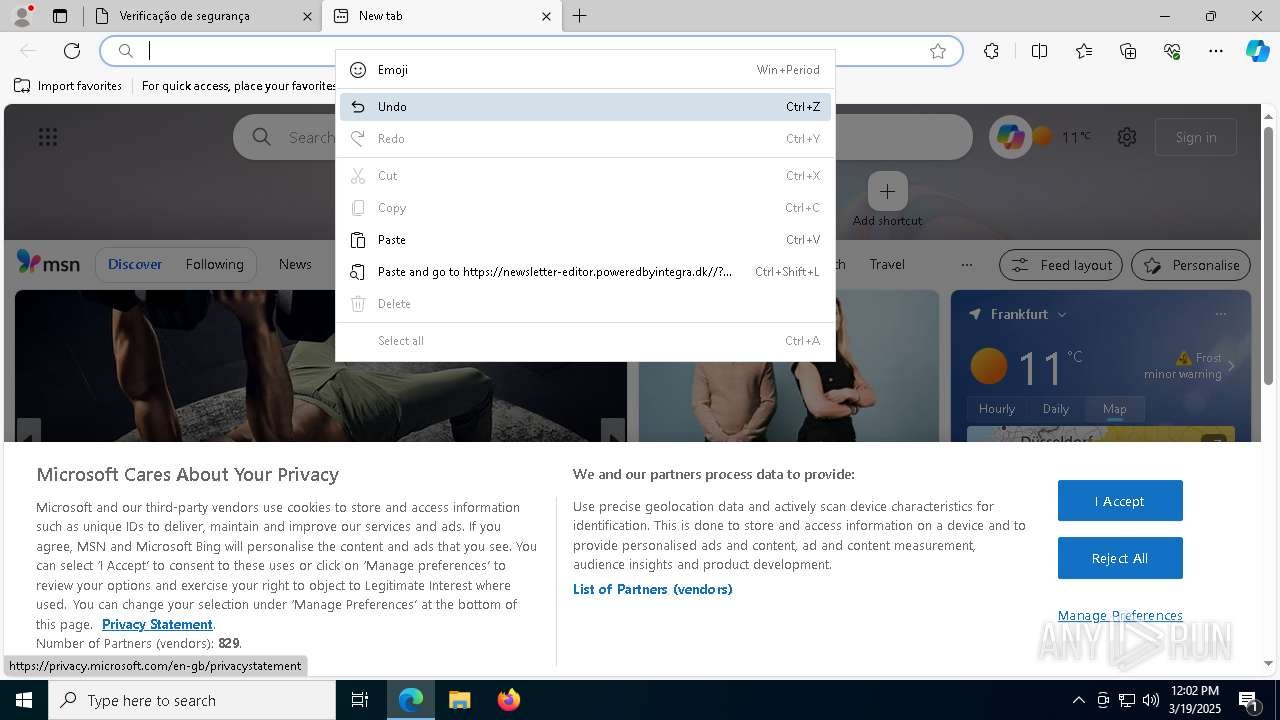Screen dimensions: 1280x720
Task: Switch weather to Daily tab
Action: point(1056,409)
